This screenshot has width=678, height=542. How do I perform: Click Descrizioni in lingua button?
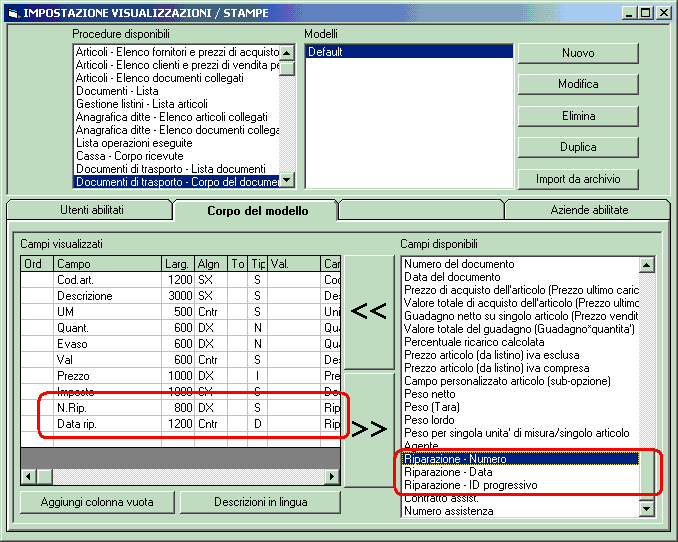(260, 502)
